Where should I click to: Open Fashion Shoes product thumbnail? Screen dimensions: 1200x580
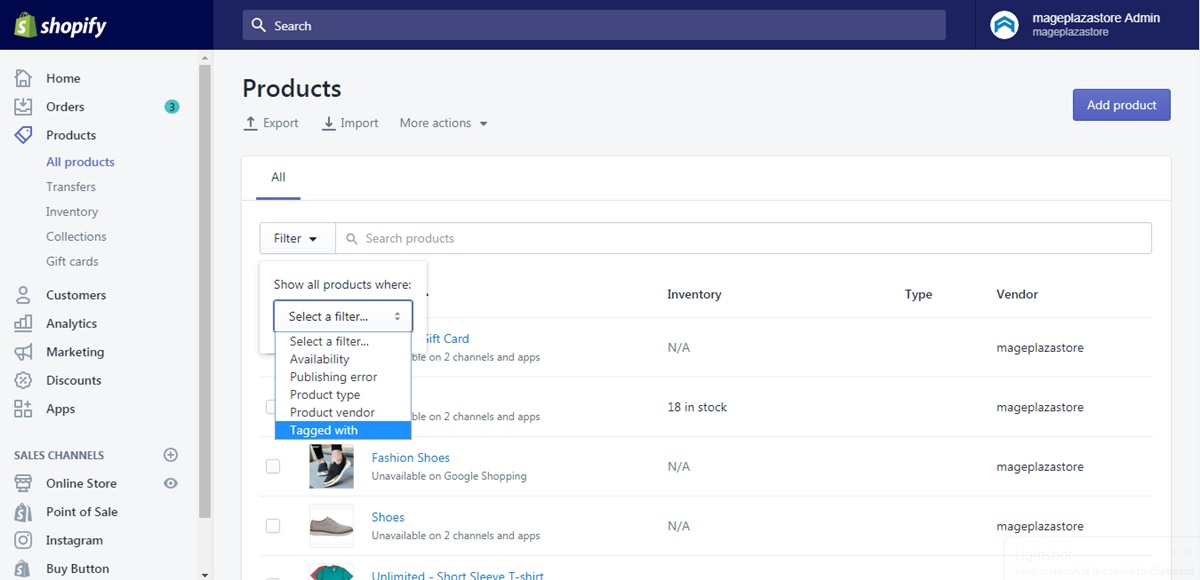pos(331,466)
